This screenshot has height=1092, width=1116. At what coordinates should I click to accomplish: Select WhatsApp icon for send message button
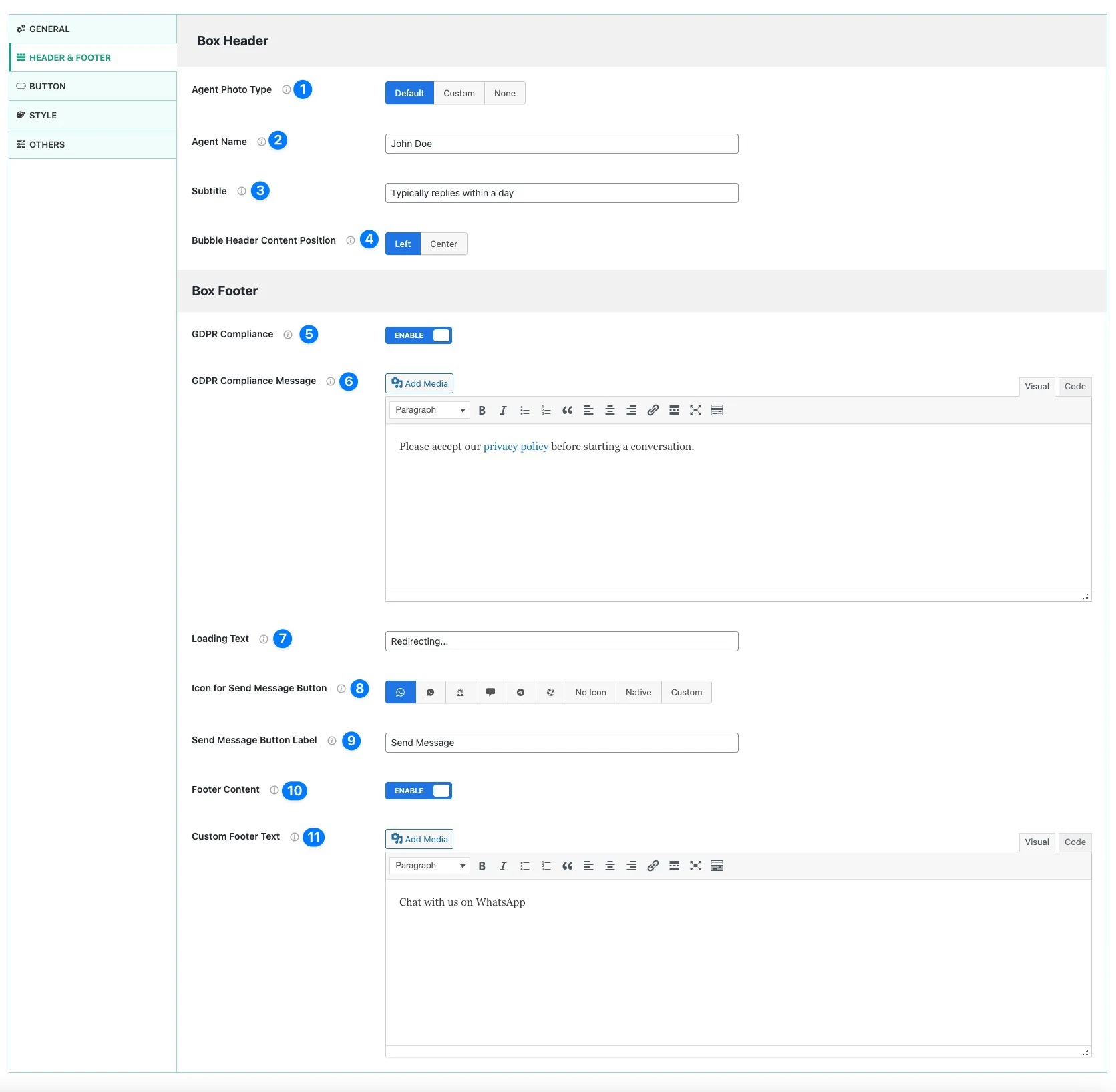(x=401, y=693)
